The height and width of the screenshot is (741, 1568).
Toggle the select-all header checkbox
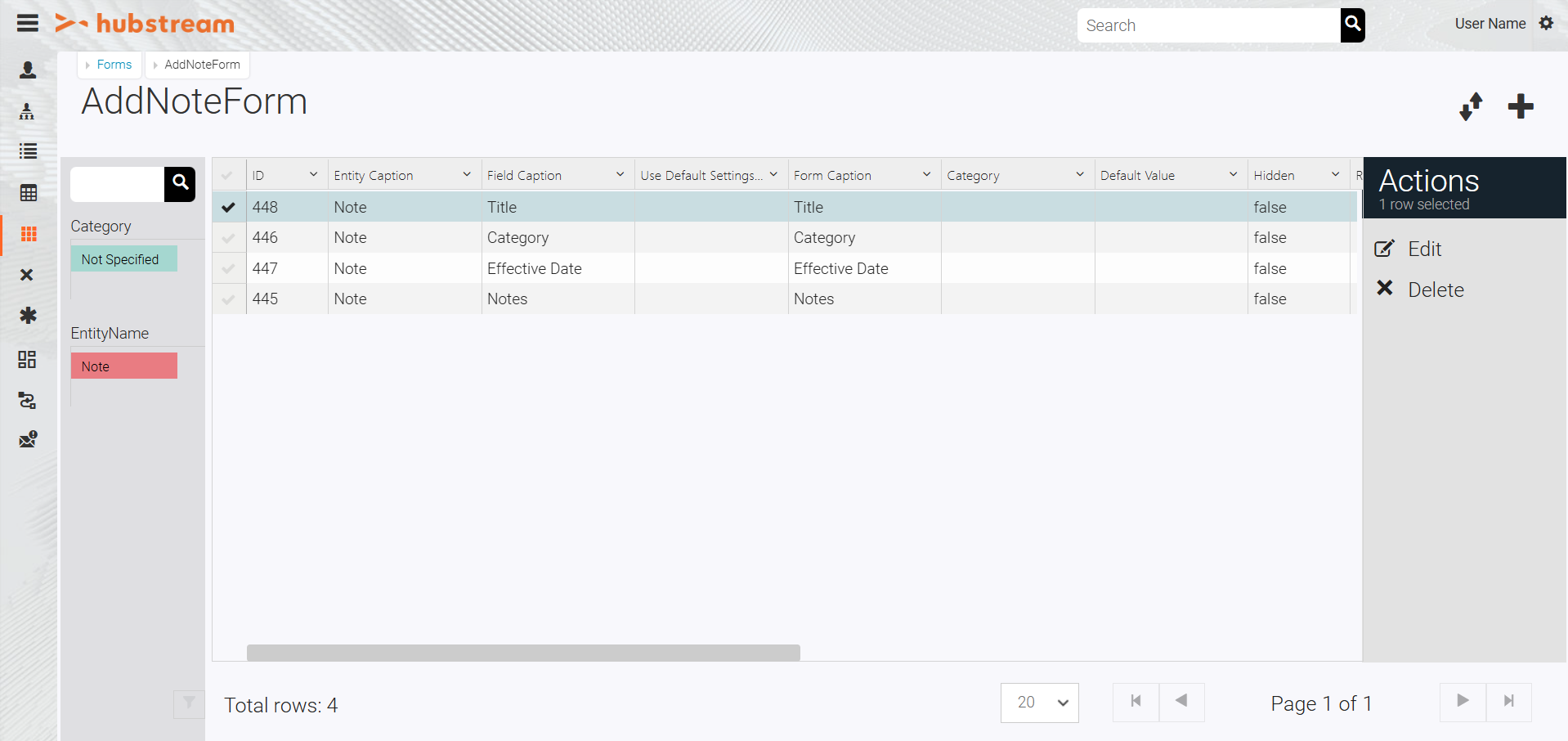(228, 176)
